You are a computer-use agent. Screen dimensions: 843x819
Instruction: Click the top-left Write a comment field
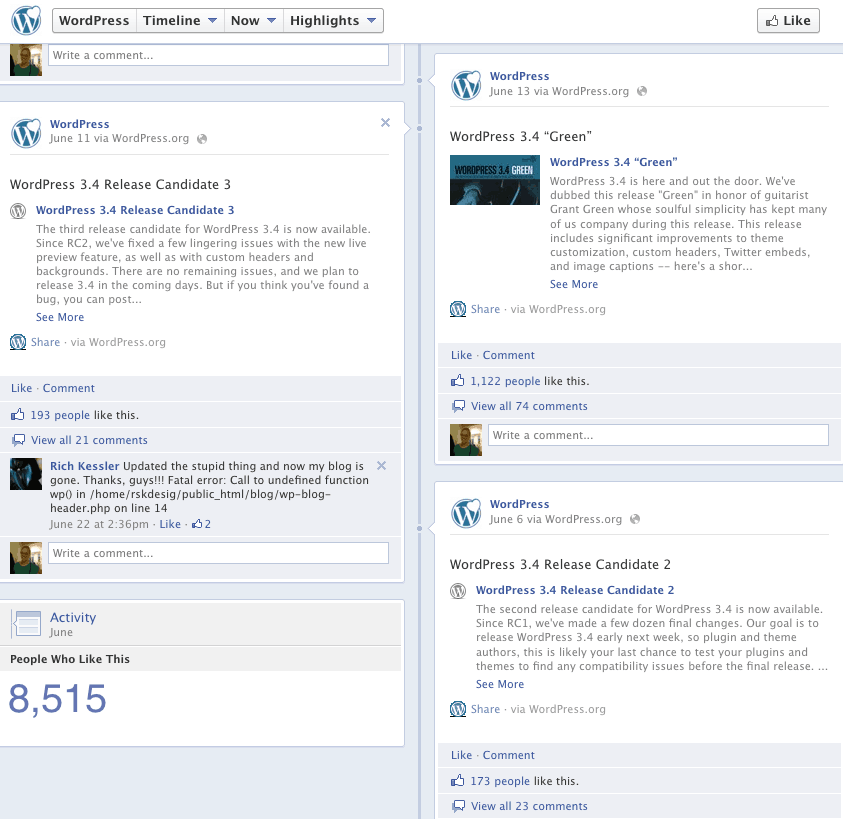[218, 55]
